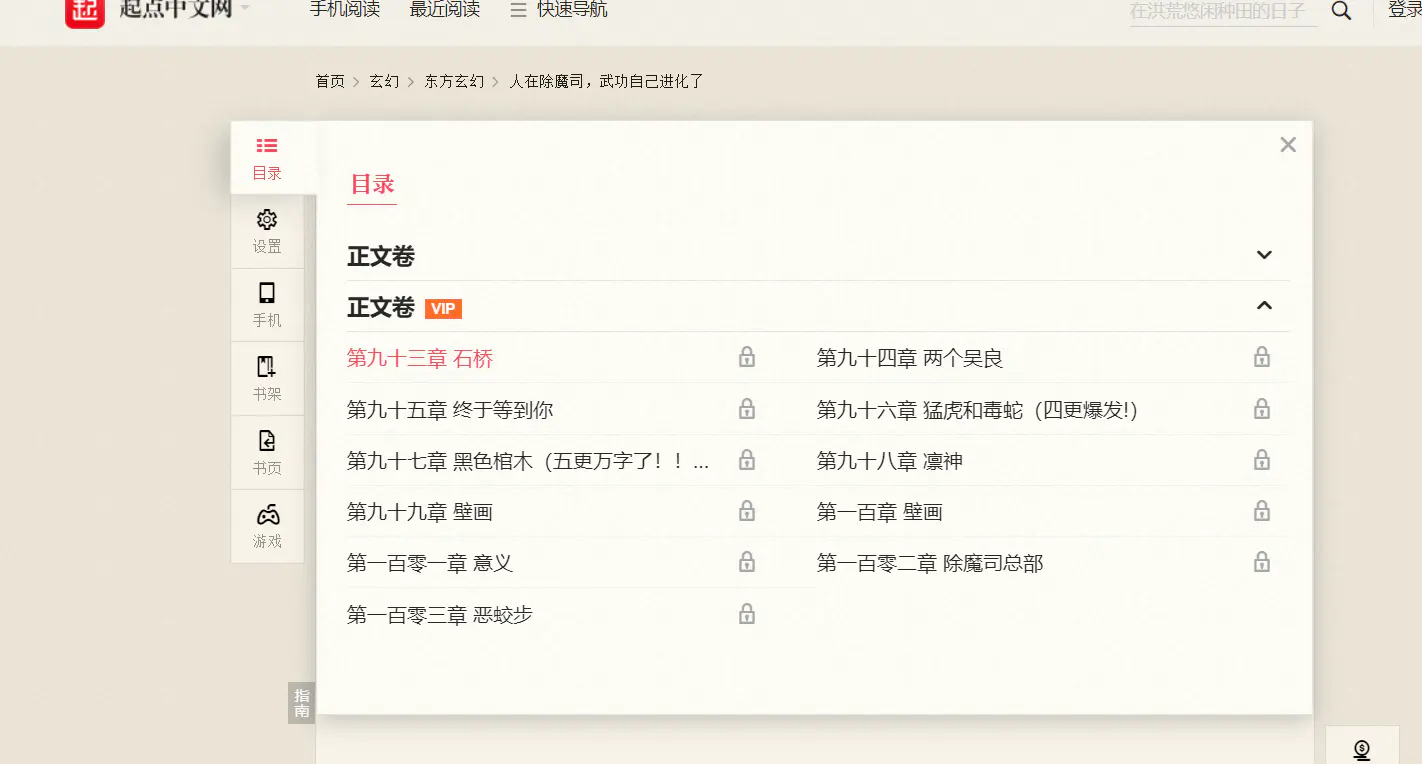Open 快速导航 menu

(x=559, y=10)
